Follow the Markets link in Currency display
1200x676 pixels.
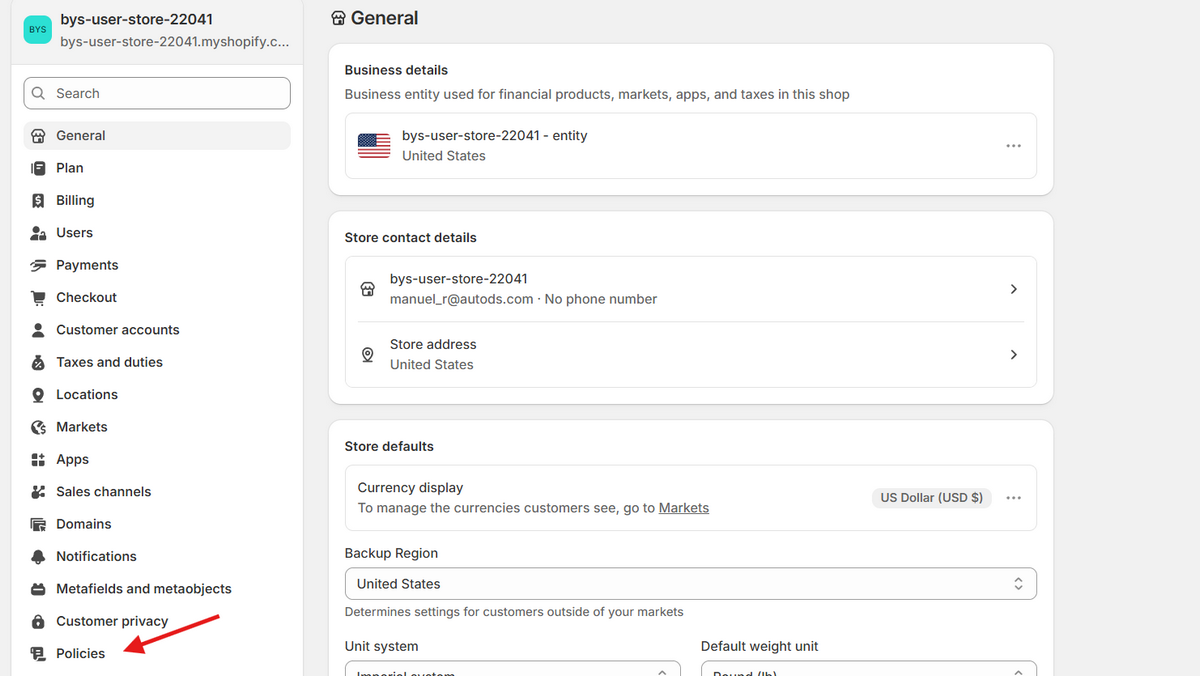(684, 508)
